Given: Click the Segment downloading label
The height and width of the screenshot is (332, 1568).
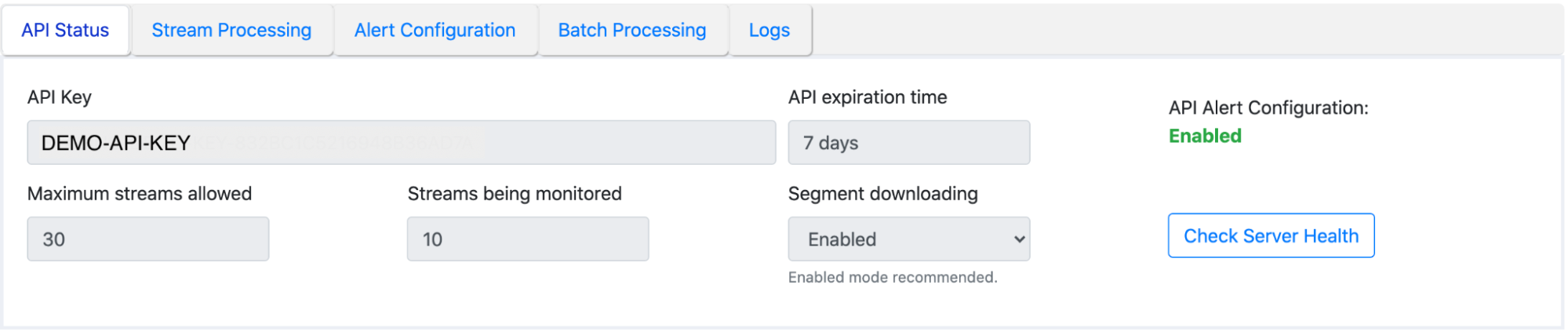Looking at the screenshot, I should click(x=883, y=194).
